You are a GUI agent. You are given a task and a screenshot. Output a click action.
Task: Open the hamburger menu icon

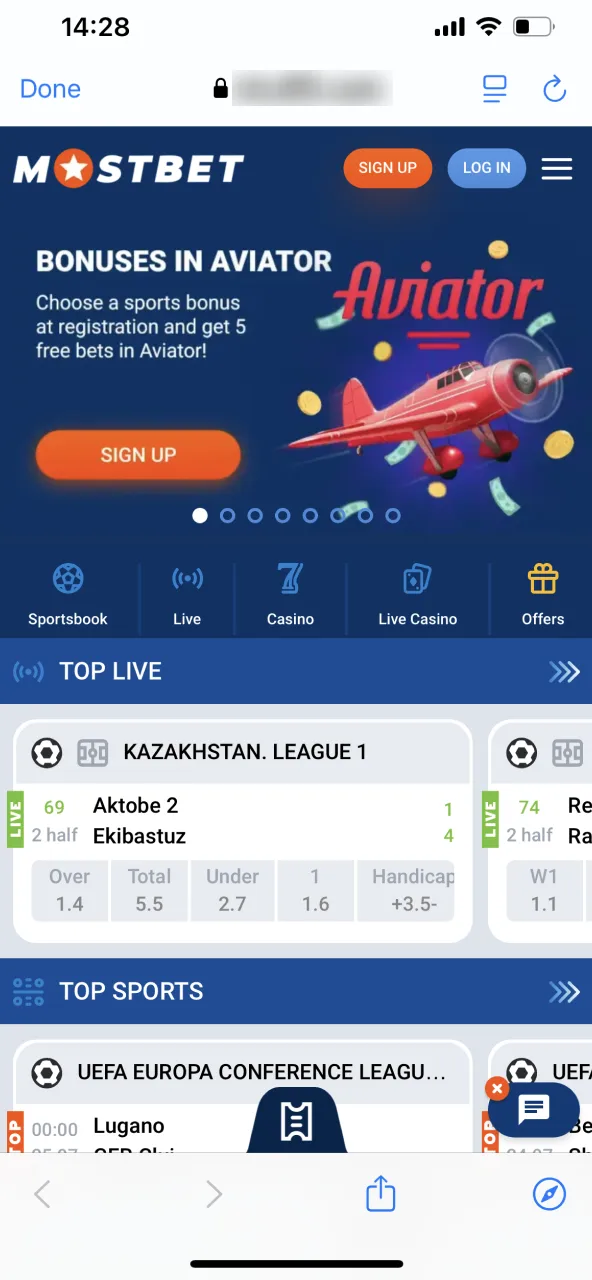557,168
